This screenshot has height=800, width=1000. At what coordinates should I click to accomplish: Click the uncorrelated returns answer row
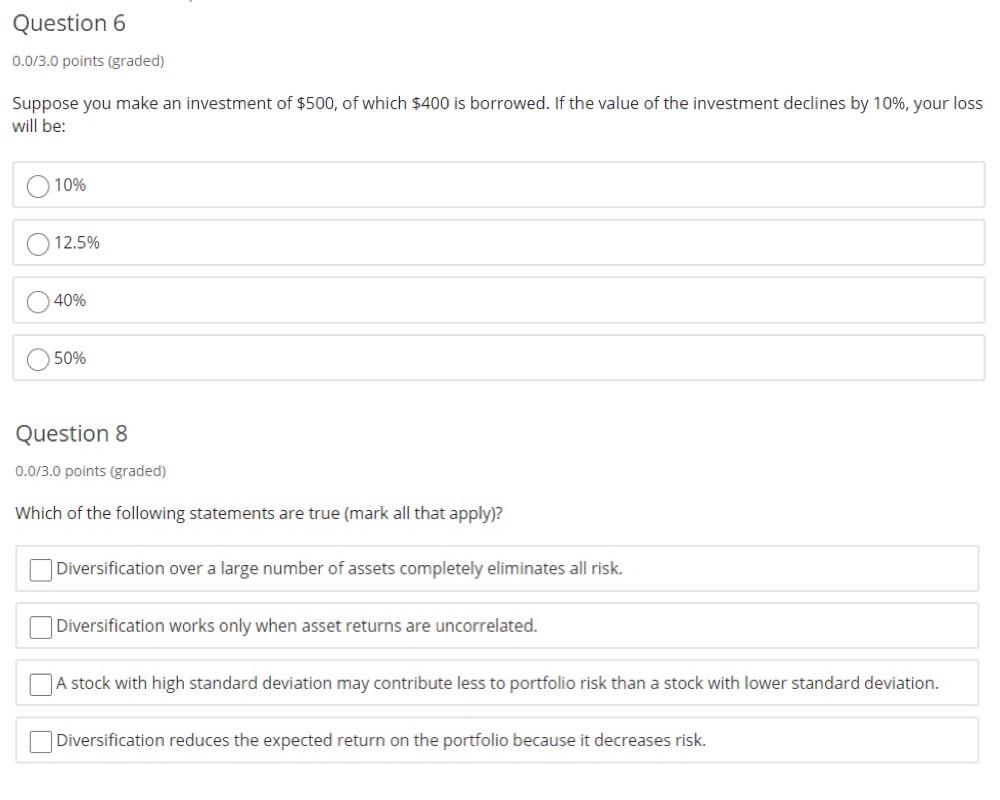pos(500,626)
